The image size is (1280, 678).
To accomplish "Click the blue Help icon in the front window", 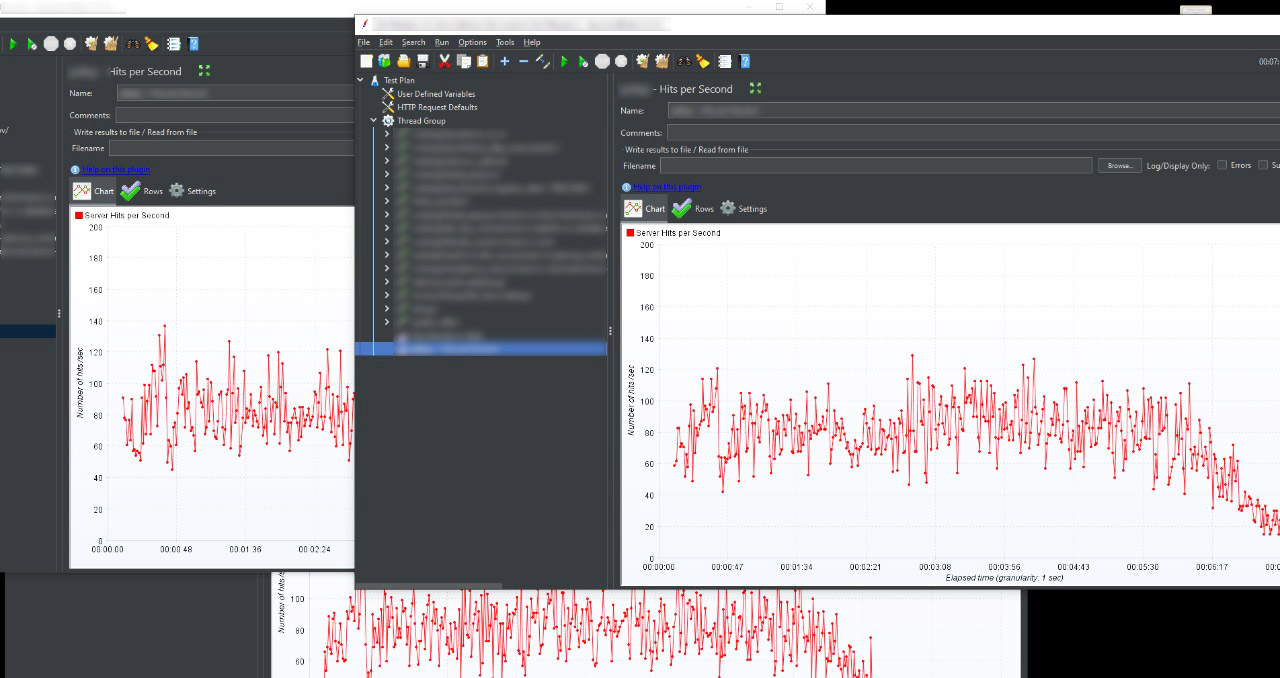I will click(745, 61).
